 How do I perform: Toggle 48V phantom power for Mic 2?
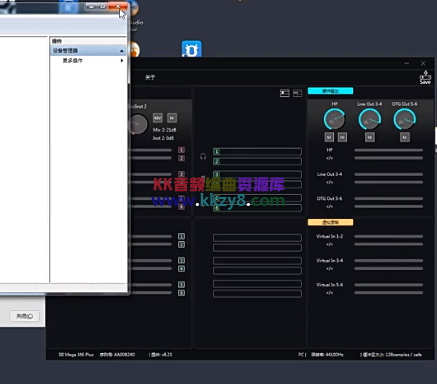tap(158, 118)
